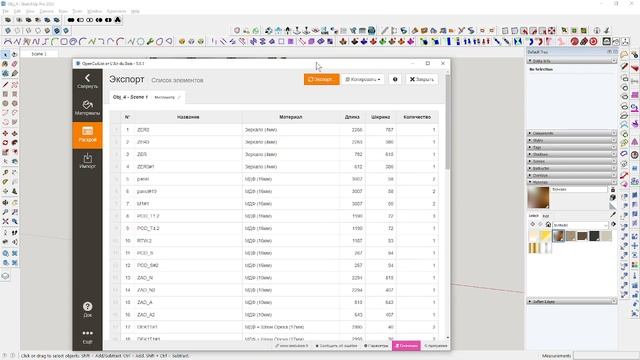The width and height of the screenshot is (640, 360).
Task: Click the Zoom Extents tool
Action: [x=5, y=222]
